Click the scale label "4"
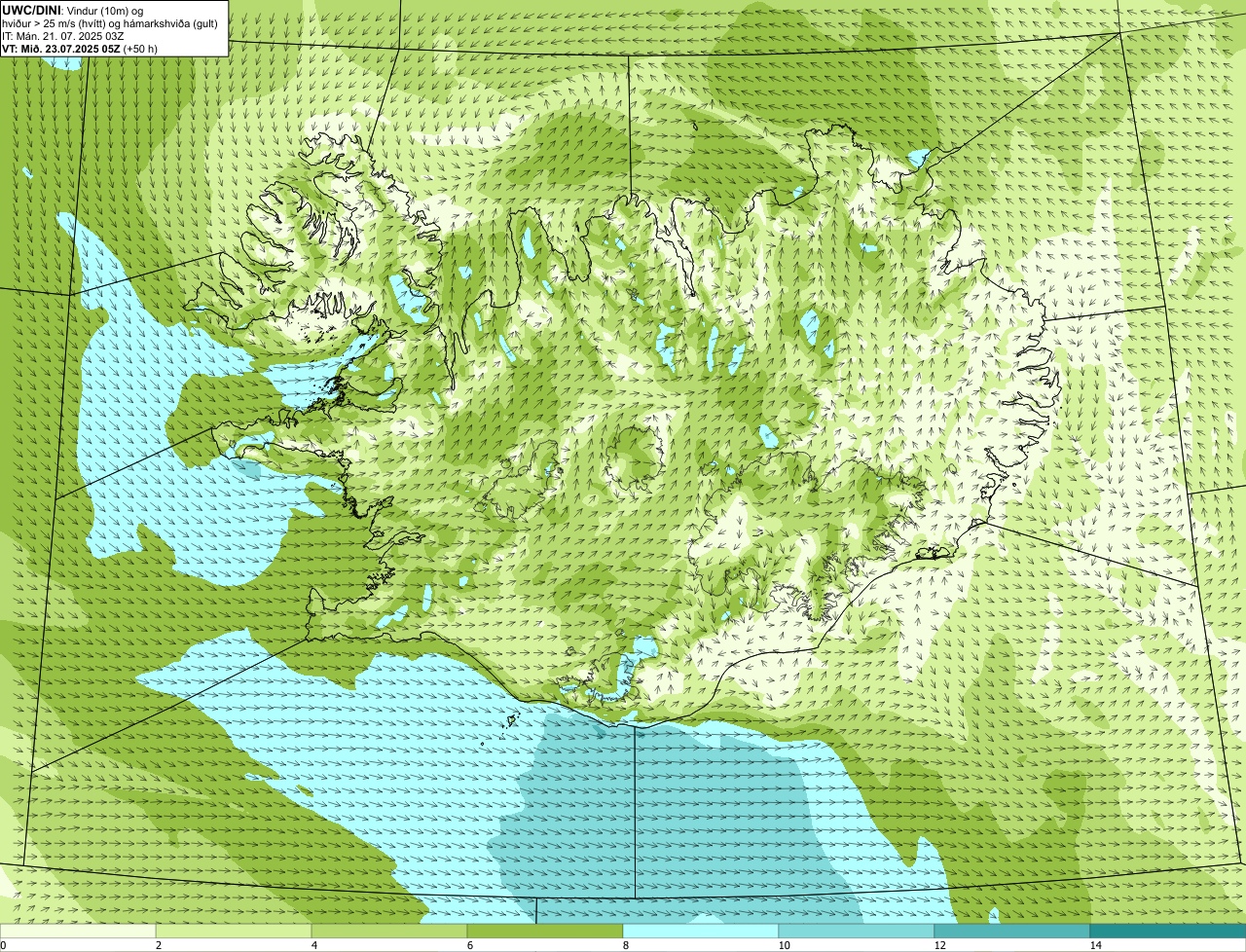Image resolution: width=1246 pixels, height=952 pixels. 314,945
